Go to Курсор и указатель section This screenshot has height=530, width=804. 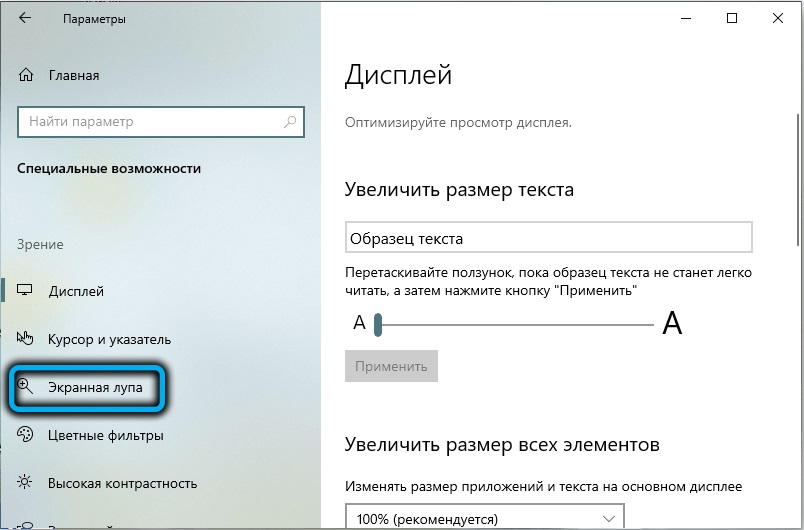[109, 339]
